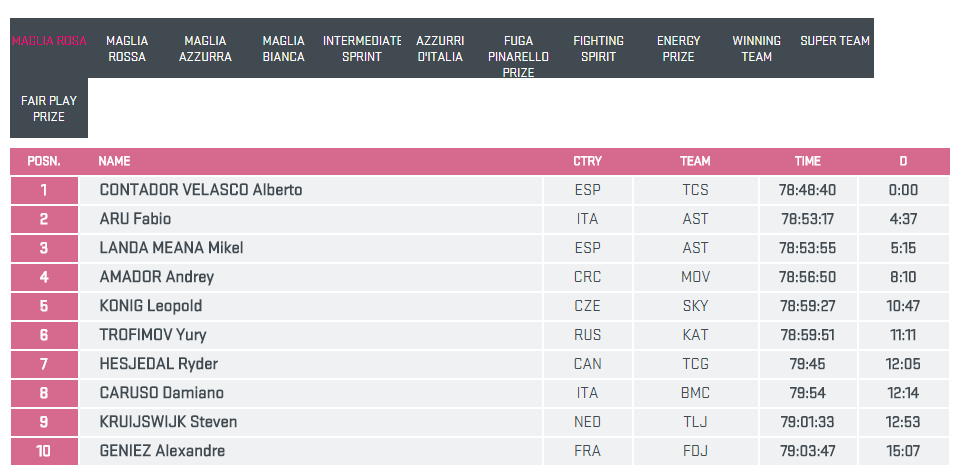Select the Maglia Azzurra tab

pyautogui.click(x=205, y=49)
